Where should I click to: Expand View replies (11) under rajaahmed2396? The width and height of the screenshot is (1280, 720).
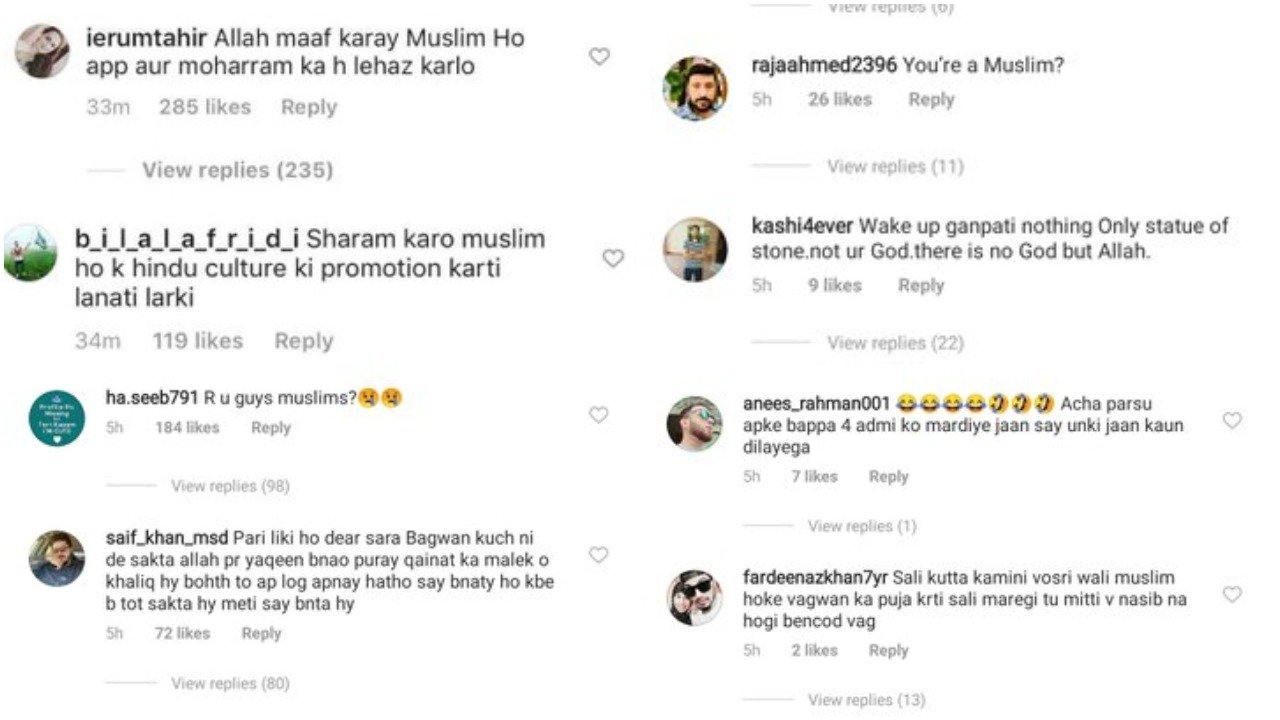click(895, 167)
